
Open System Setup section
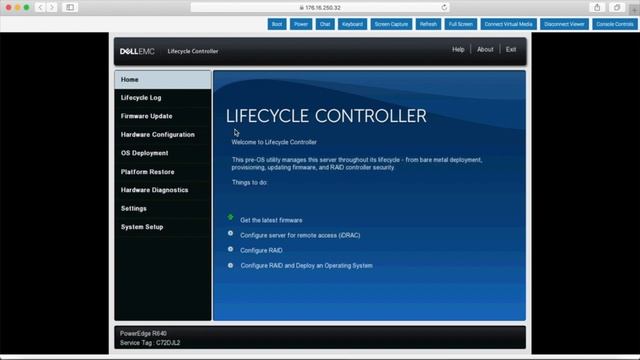point(163,227)
